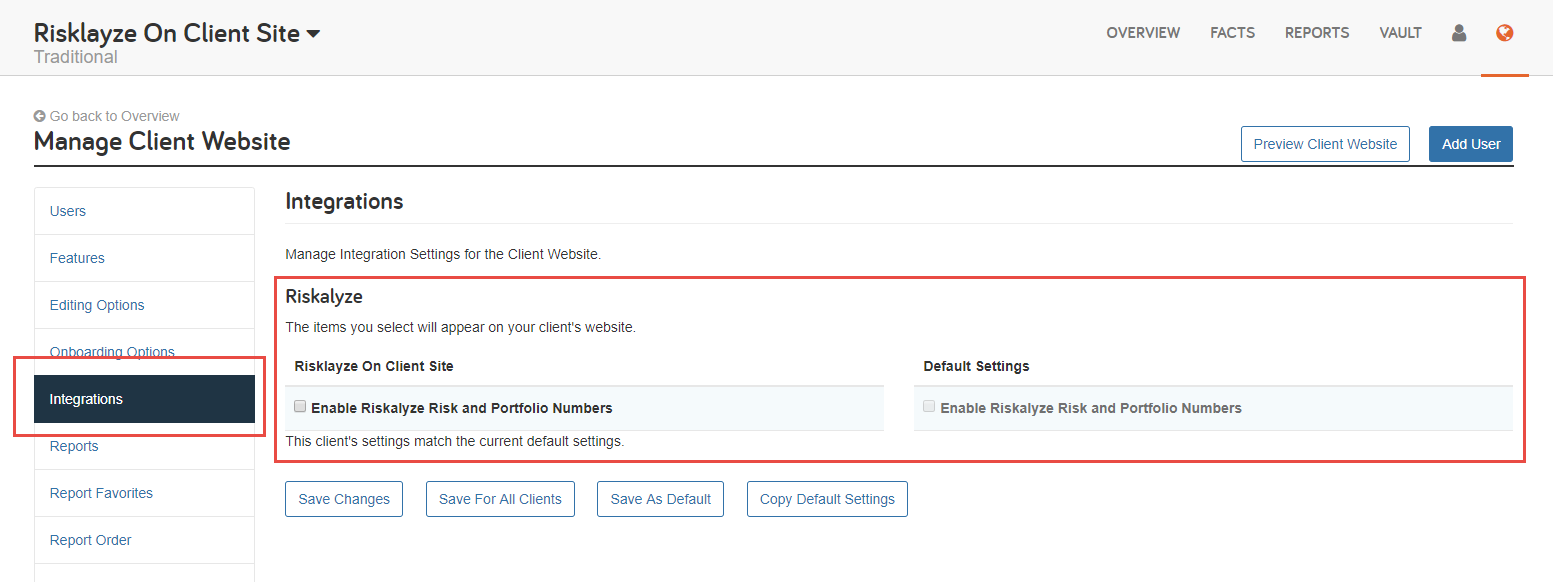Click Go back to Overview link
This screenshot has width=1553, height=582.
click(x=114, y=116)
